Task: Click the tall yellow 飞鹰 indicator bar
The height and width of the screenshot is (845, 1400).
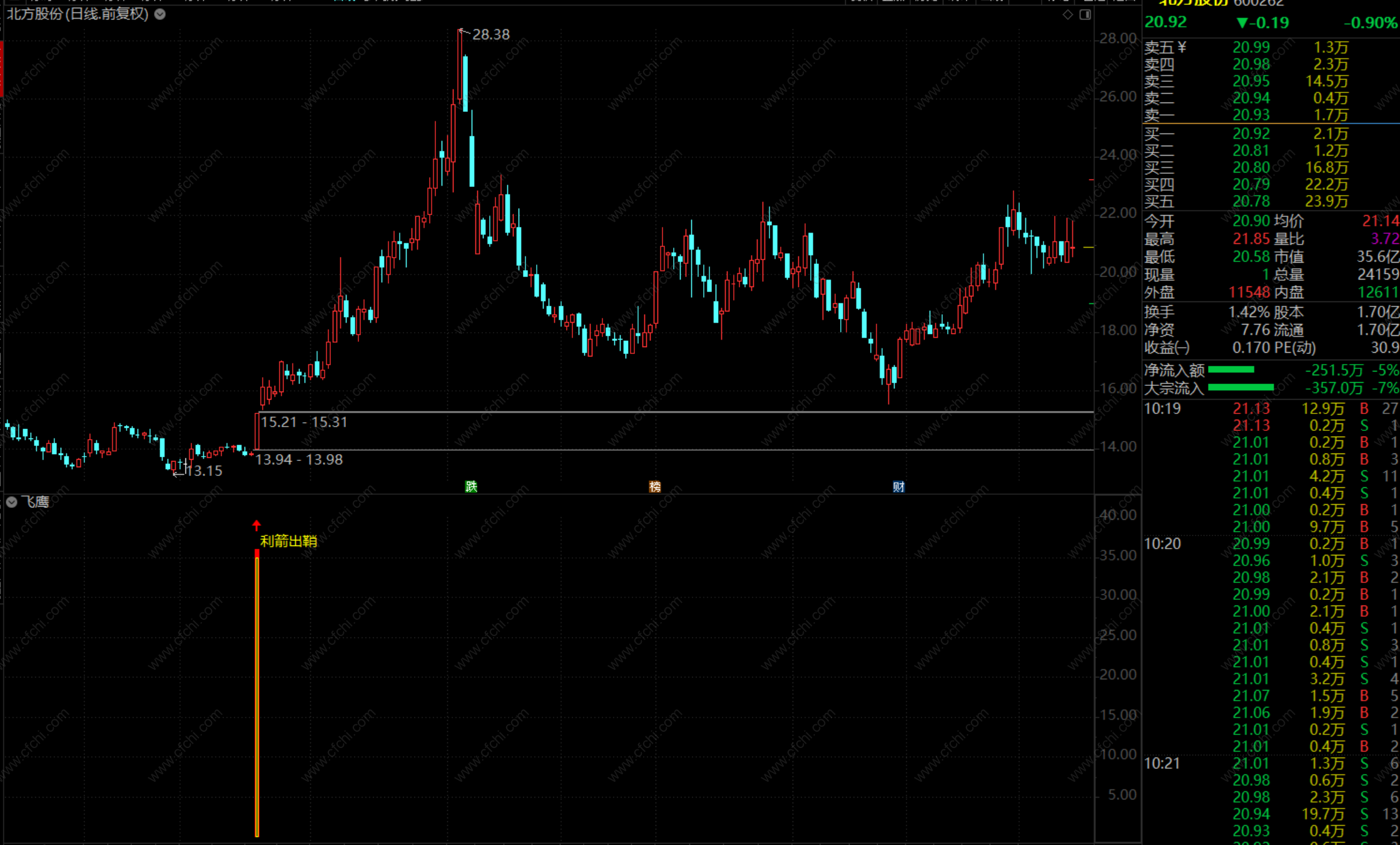Action: click(257, 694)
